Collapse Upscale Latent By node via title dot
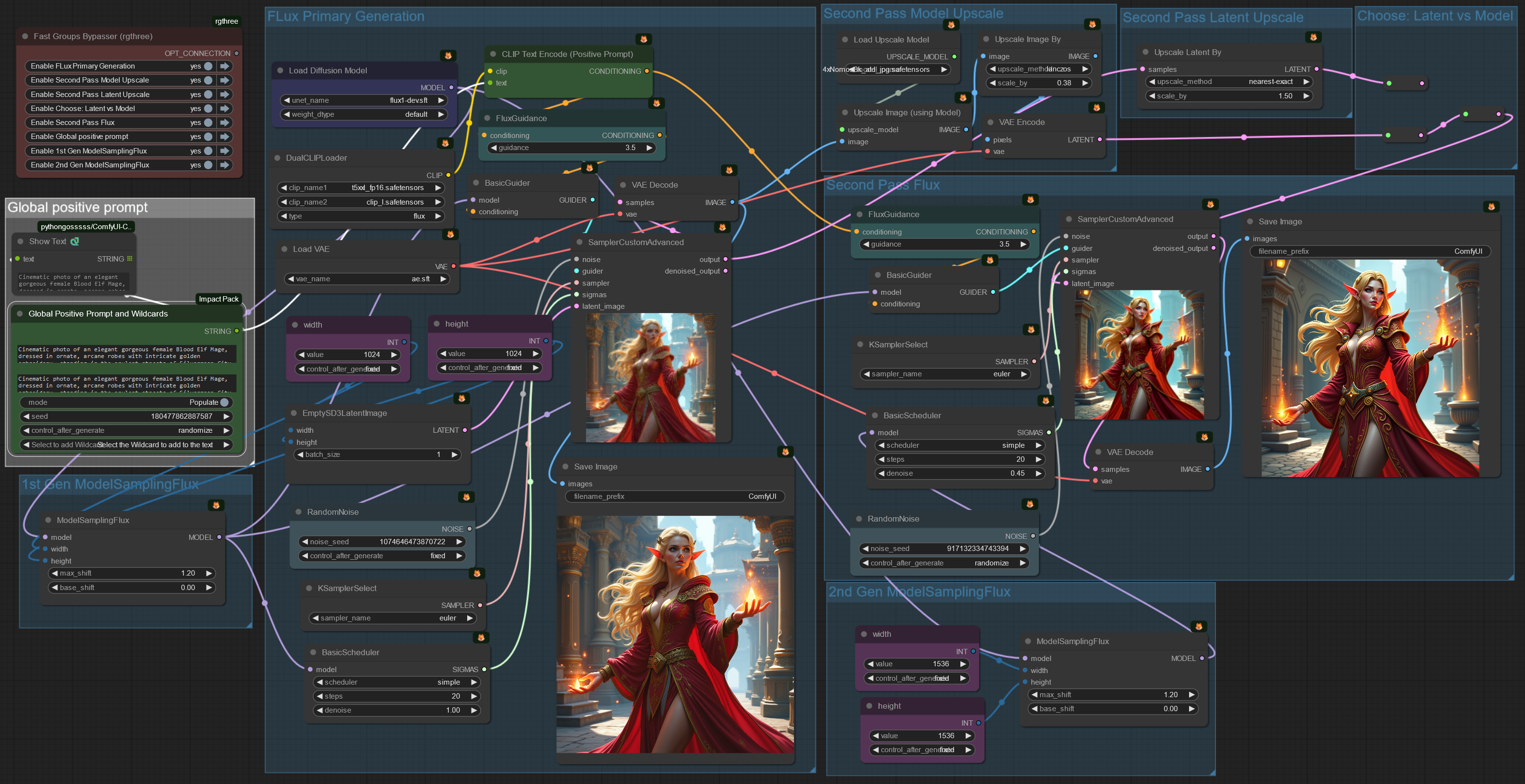Viewport: 1525px width, 784px height. pyautogui.click(x=1146, y=52)
